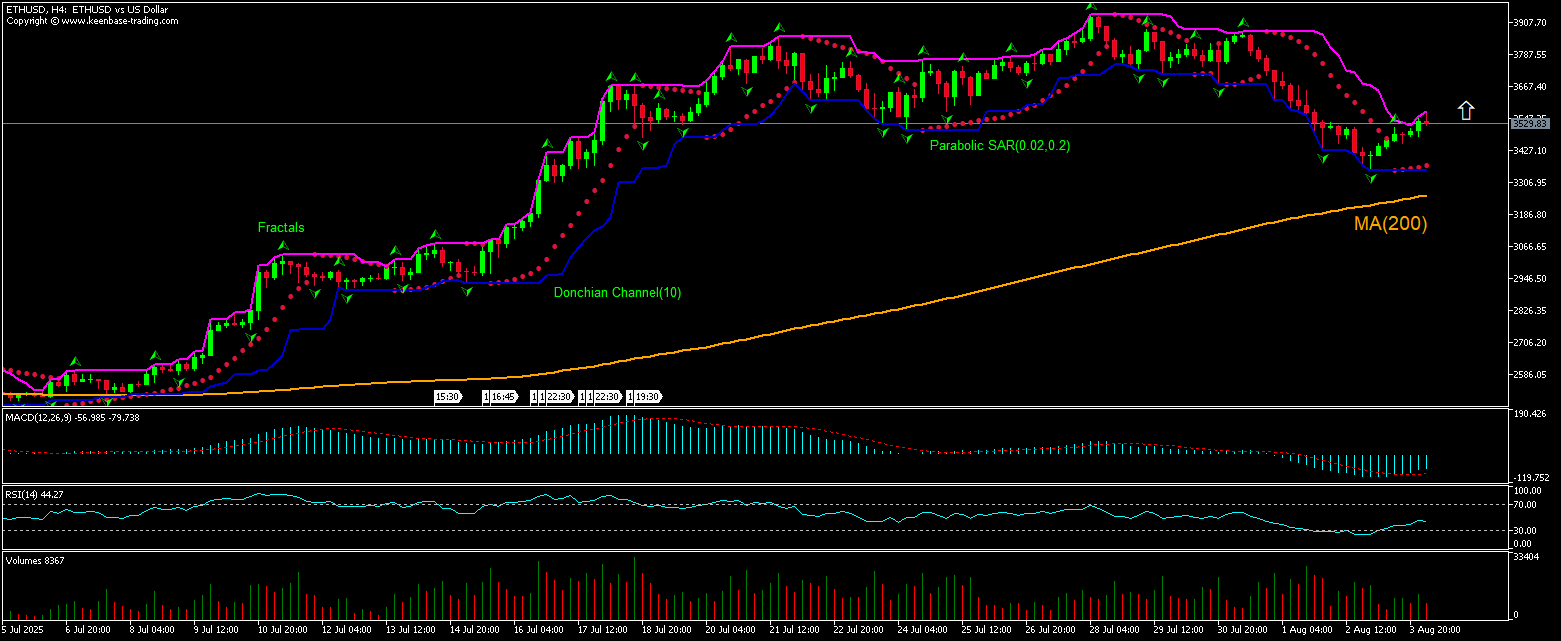Click the current price tag 3529.83
This screenshot has width=1561, height=641.
(1530, 124)
